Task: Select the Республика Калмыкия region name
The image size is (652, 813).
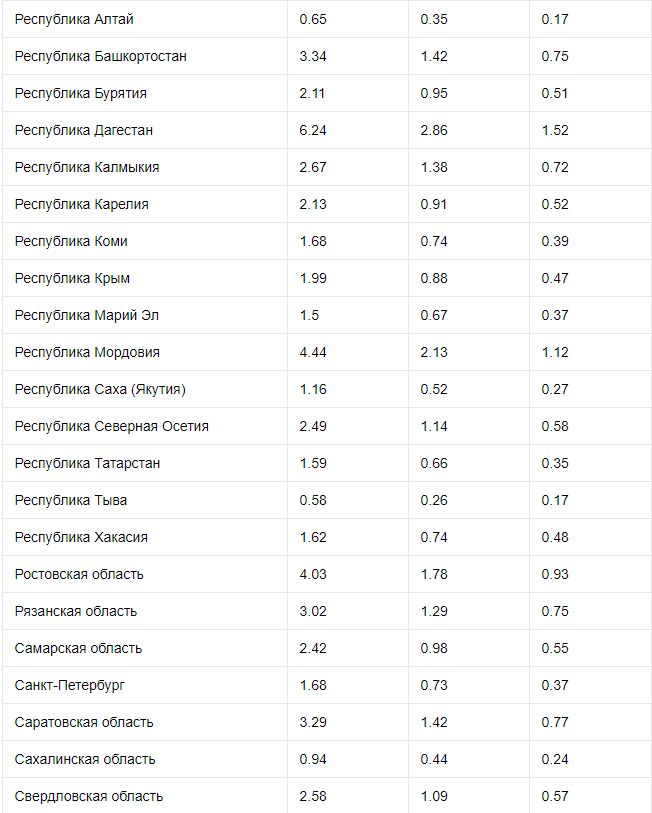Action: (x=87, y=167)
